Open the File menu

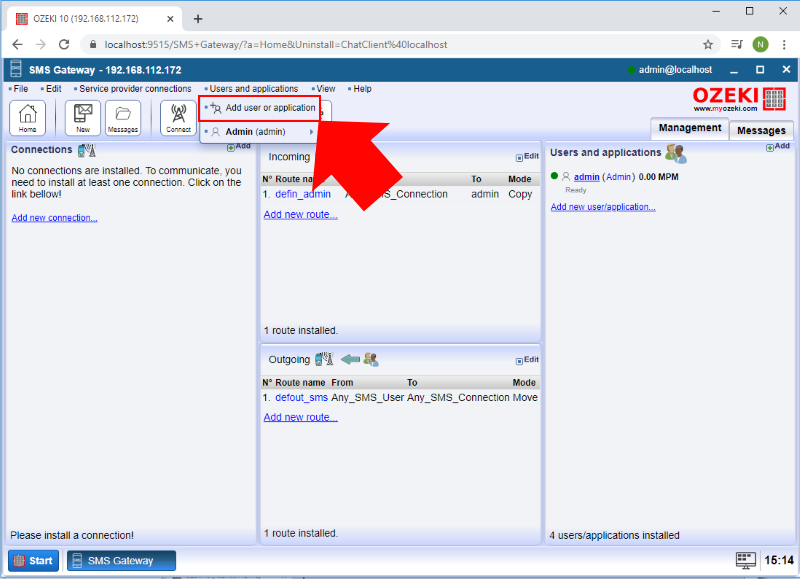(18, 89)
